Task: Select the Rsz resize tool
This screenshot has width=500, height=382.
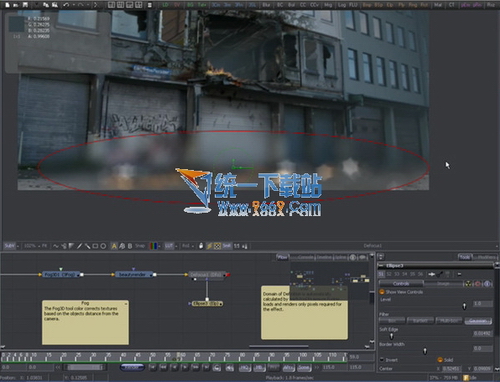Action: tap(490, 5)
